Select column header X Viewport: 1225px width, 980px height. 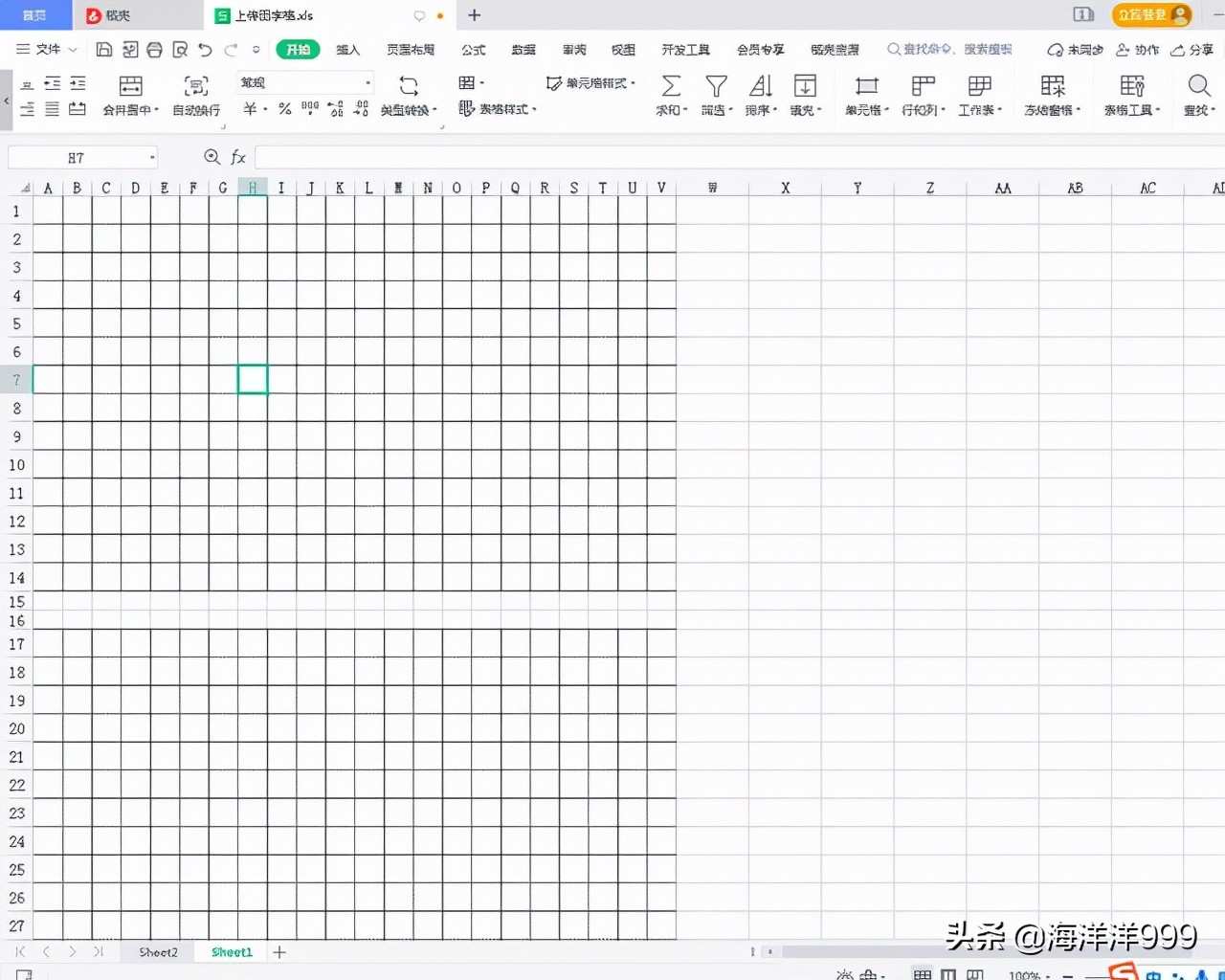point(785,188)
